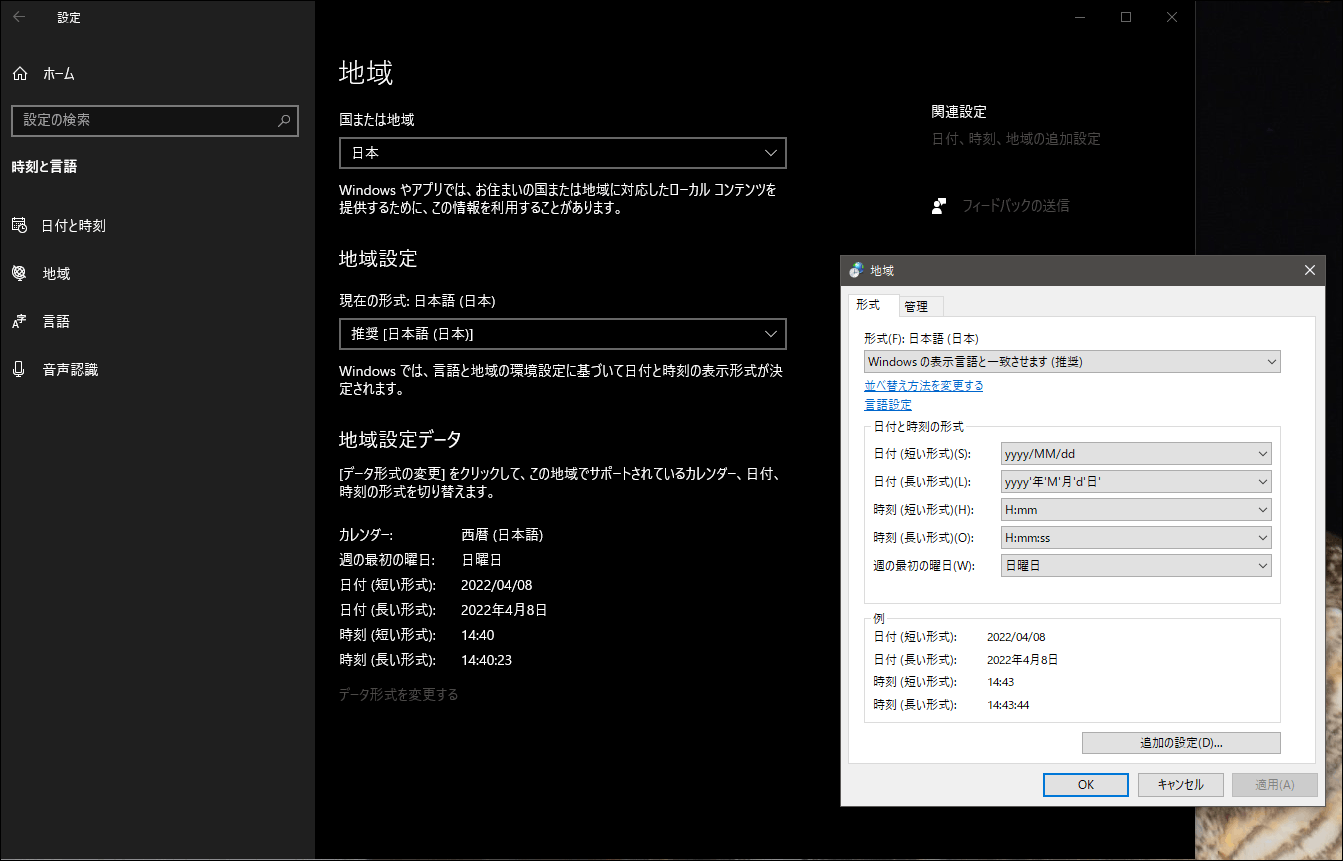Open the 推奨 [日本語 (日本)] format dropdown

pos(563,333)
